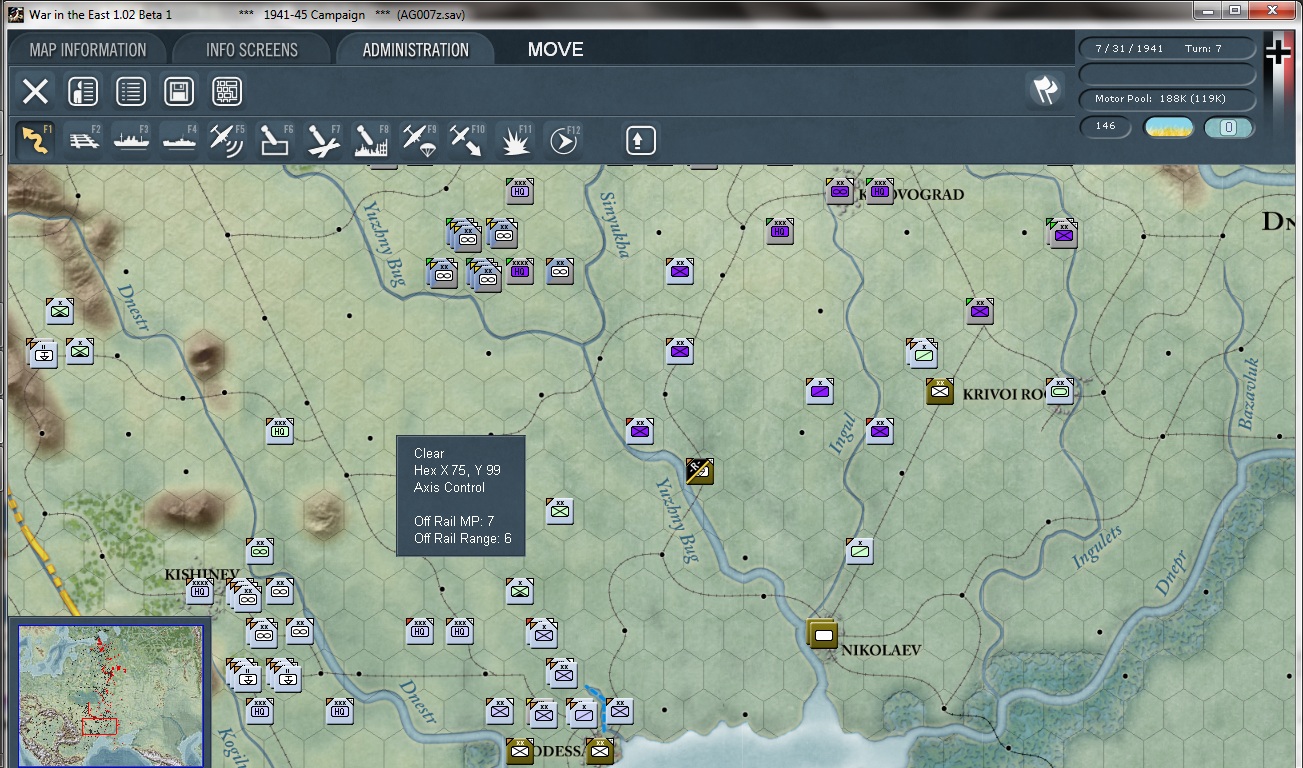Open the person-with-list report icon
The height and width of the screenshot is (768, 1303).
[83, 92]
